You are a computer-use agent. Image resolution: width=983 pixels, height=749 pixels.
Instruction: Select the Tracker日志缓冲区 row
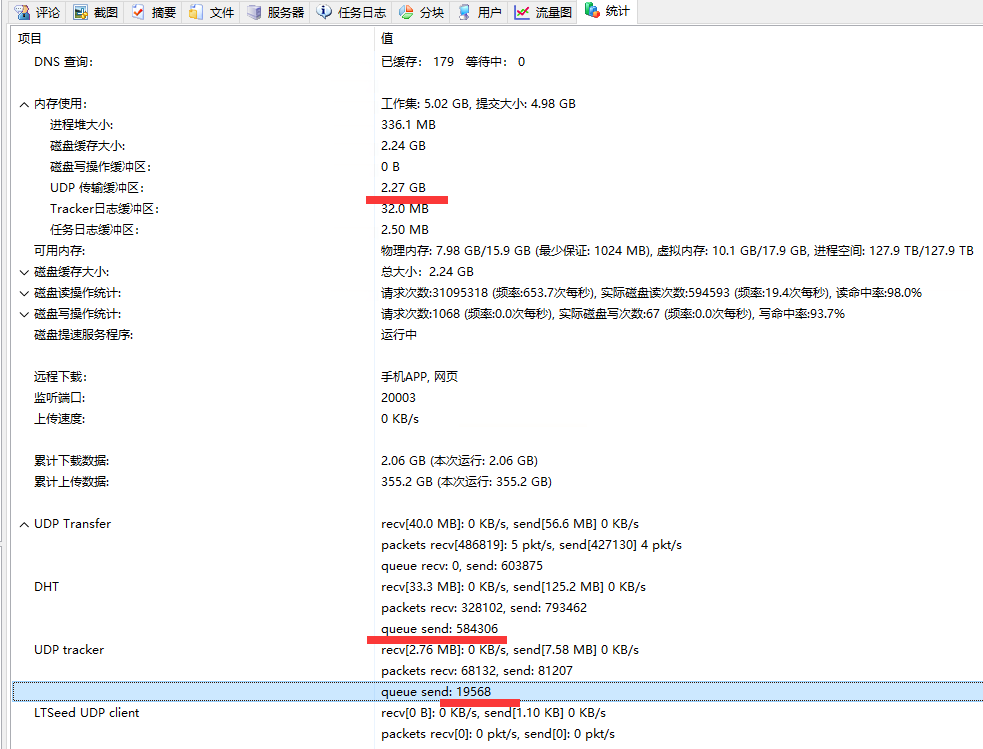coord(498,209)
